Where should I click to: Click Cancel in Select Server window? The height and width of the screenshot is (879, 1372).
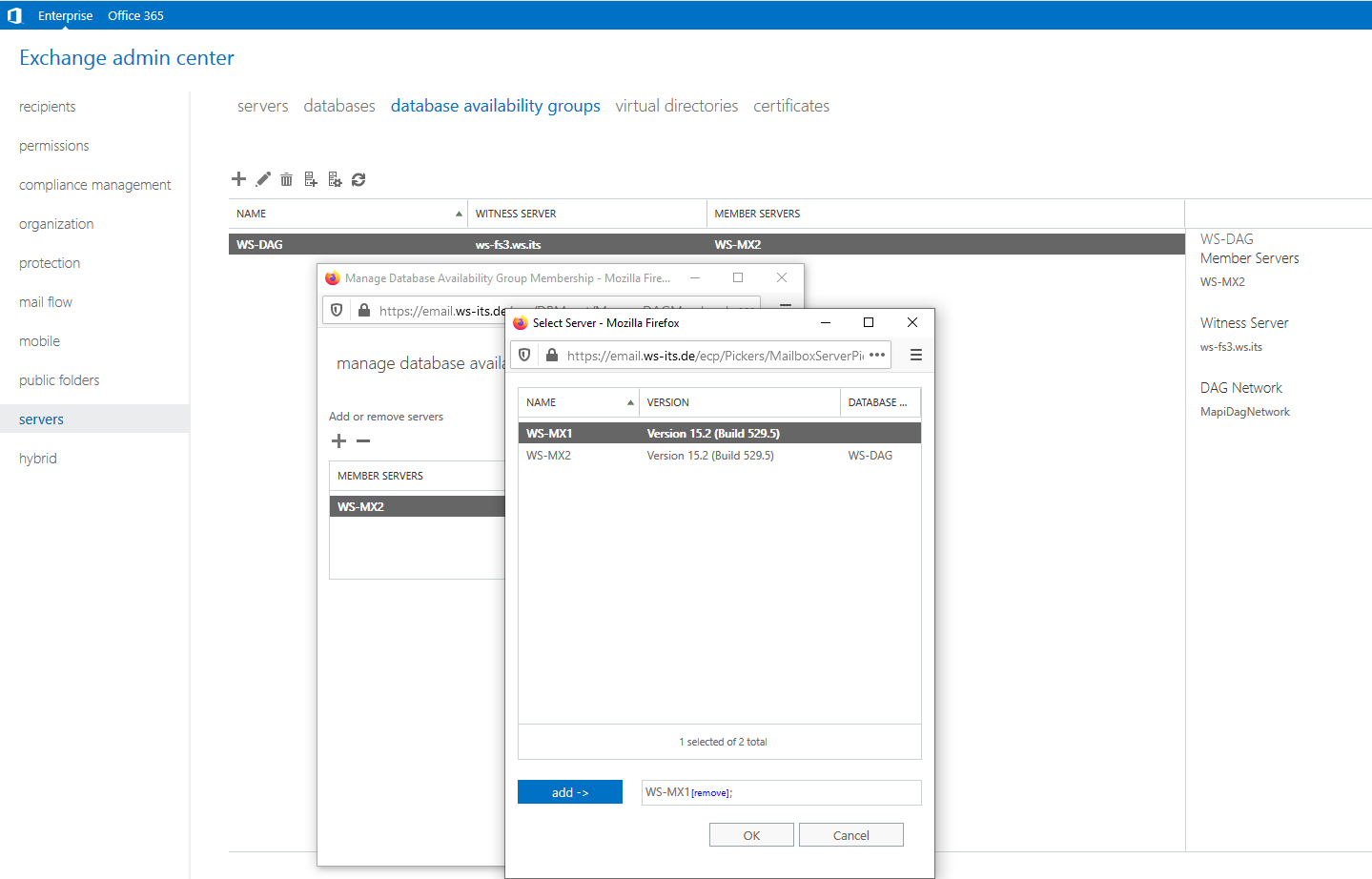850,835
